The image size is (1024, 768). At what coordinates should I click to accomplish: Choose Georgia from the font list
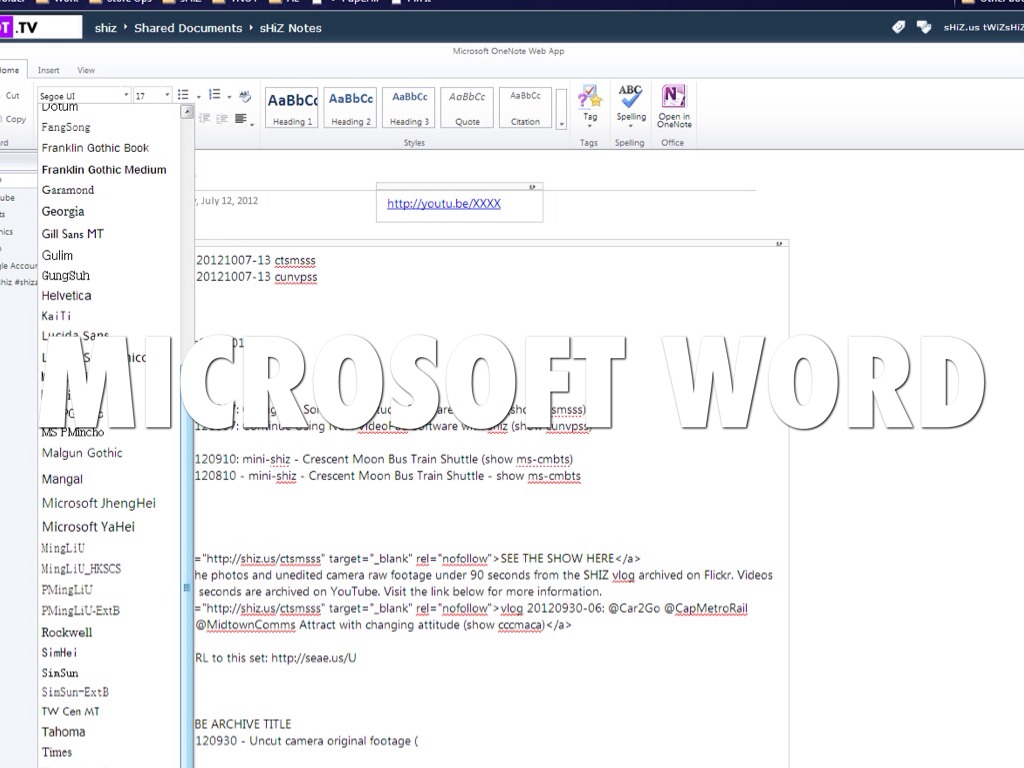[63, 212]
